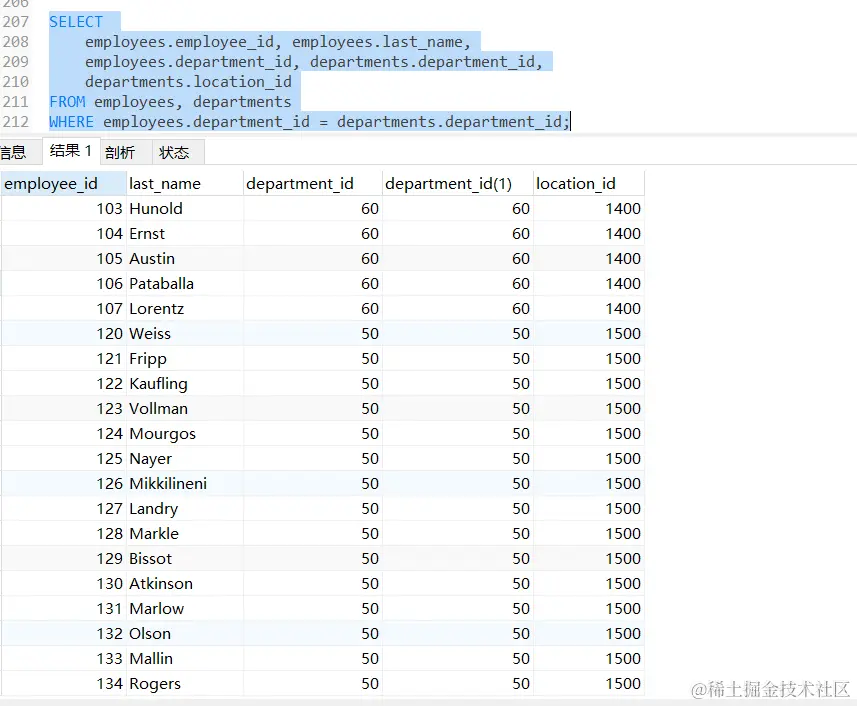Click first department_id value in Fripp's row
The width and height of the screenshot is (857, 706).
313,359
